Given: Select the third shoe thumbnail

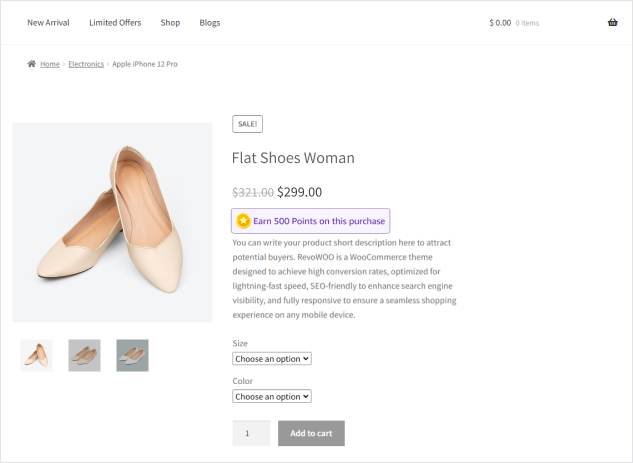Looking at the screenshot, I should 132,355.
